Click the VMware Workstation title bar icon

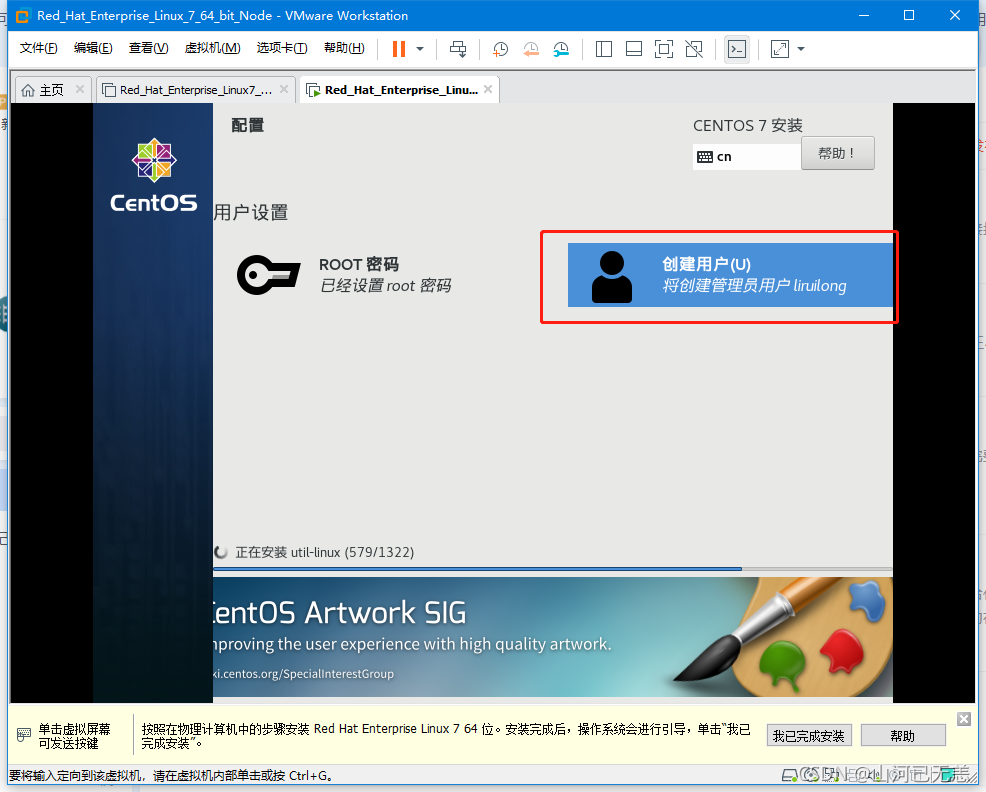(x=23, y=16)
